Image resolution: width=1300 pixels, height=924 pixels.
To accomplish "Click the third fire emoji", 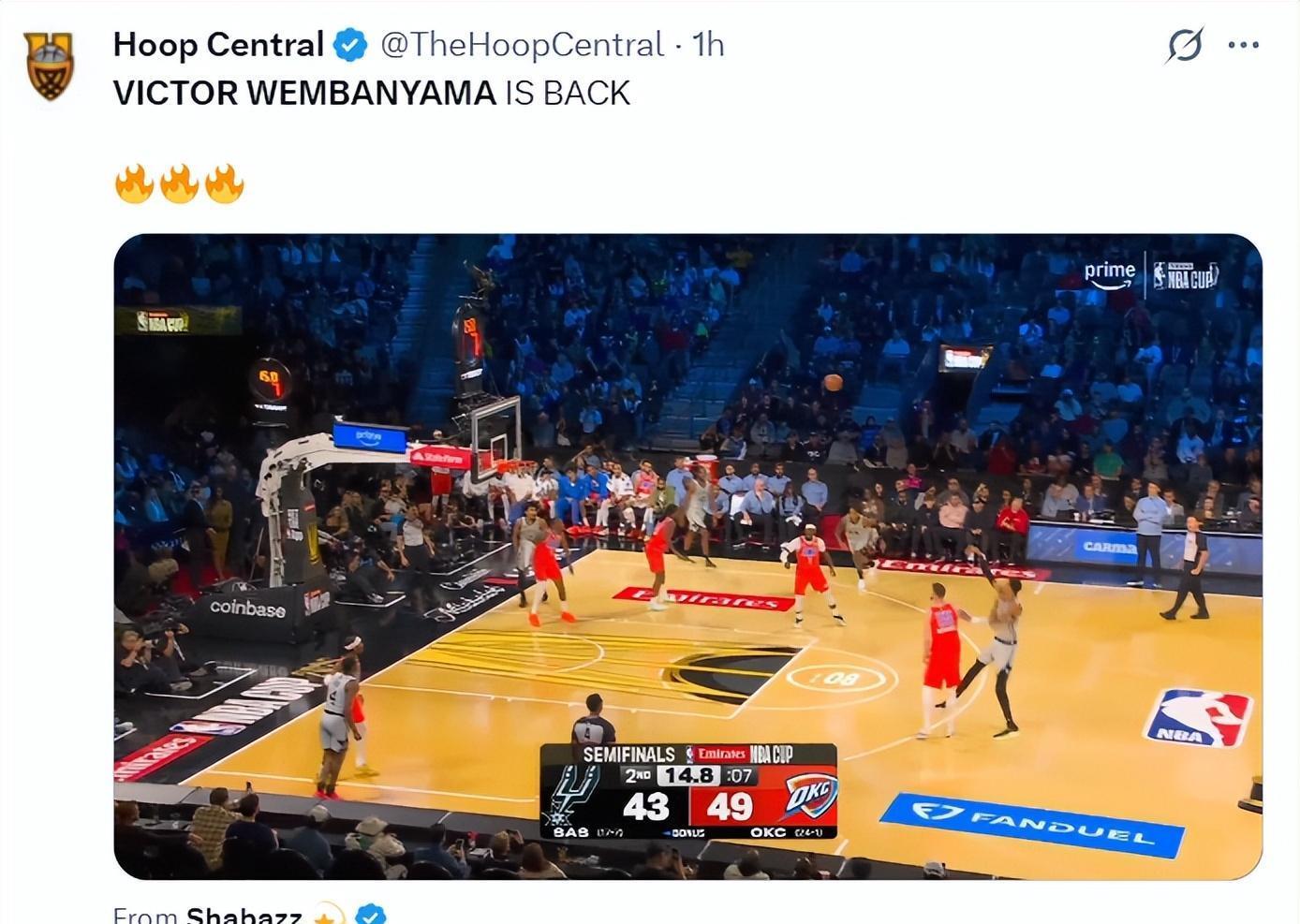I will (225, 183).
